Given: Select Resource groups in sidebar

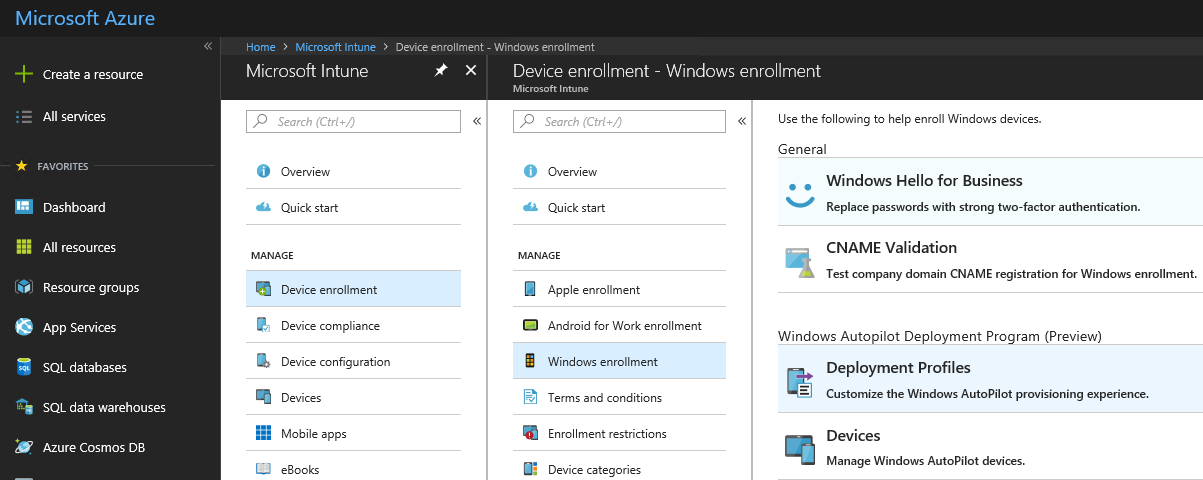Looking at the screenshot, I should tap(91, 287).
